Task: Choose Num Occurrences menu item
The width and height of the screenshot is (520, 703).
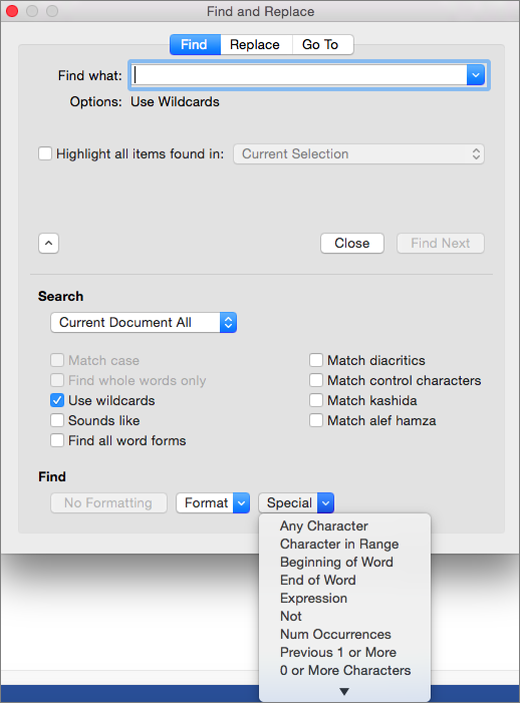Action: click(345, 634)
